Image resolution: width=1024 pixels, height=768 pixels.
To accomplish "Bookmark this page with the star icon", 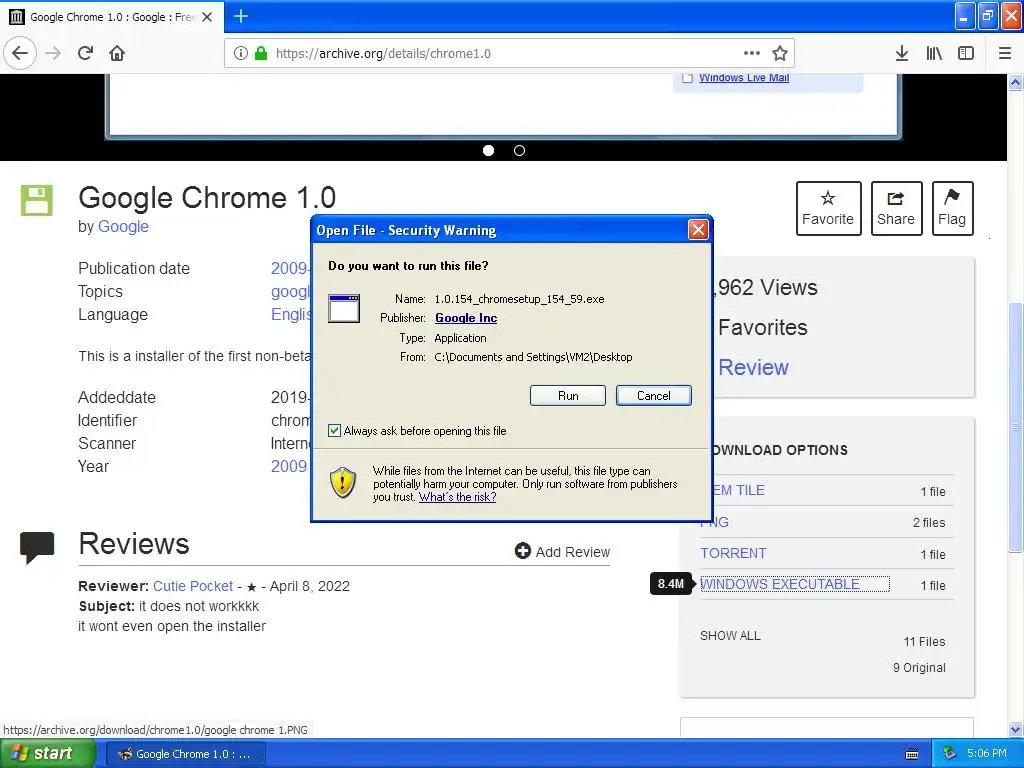I will (x=780, y=53).
